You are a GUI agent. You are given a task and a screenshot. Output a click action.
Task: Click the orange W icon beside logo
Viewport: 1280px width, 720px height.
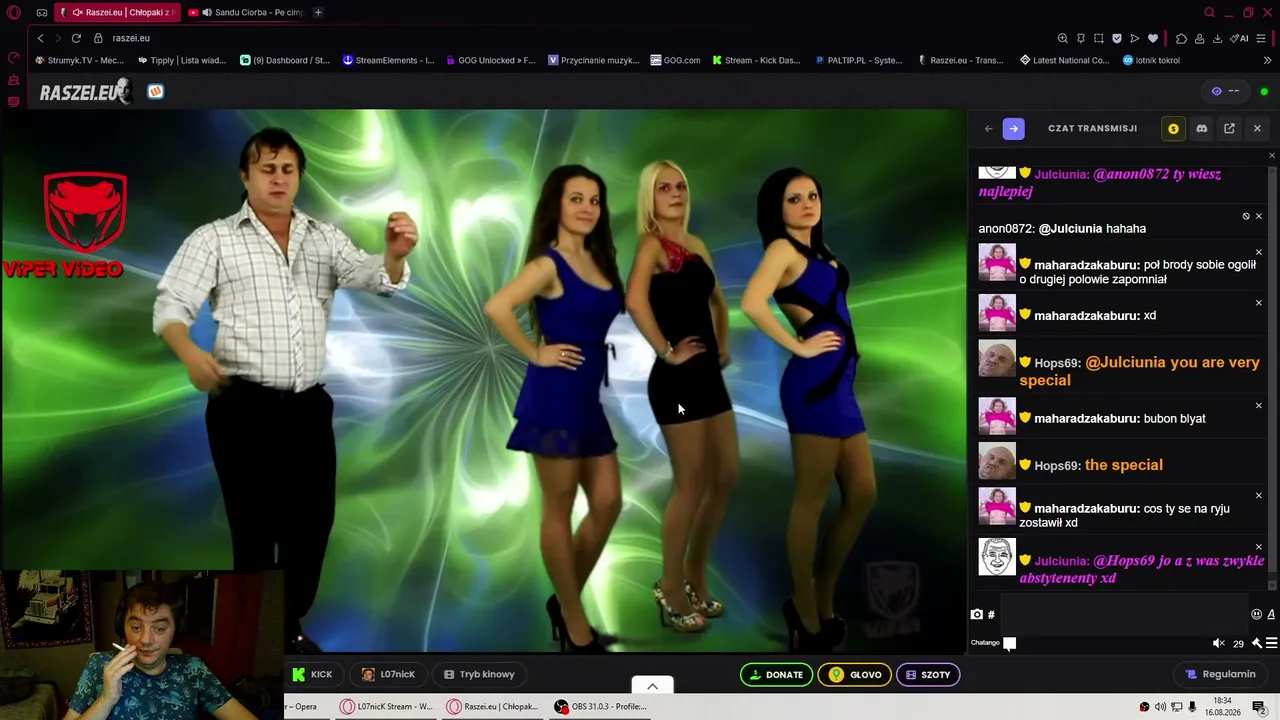155,92
